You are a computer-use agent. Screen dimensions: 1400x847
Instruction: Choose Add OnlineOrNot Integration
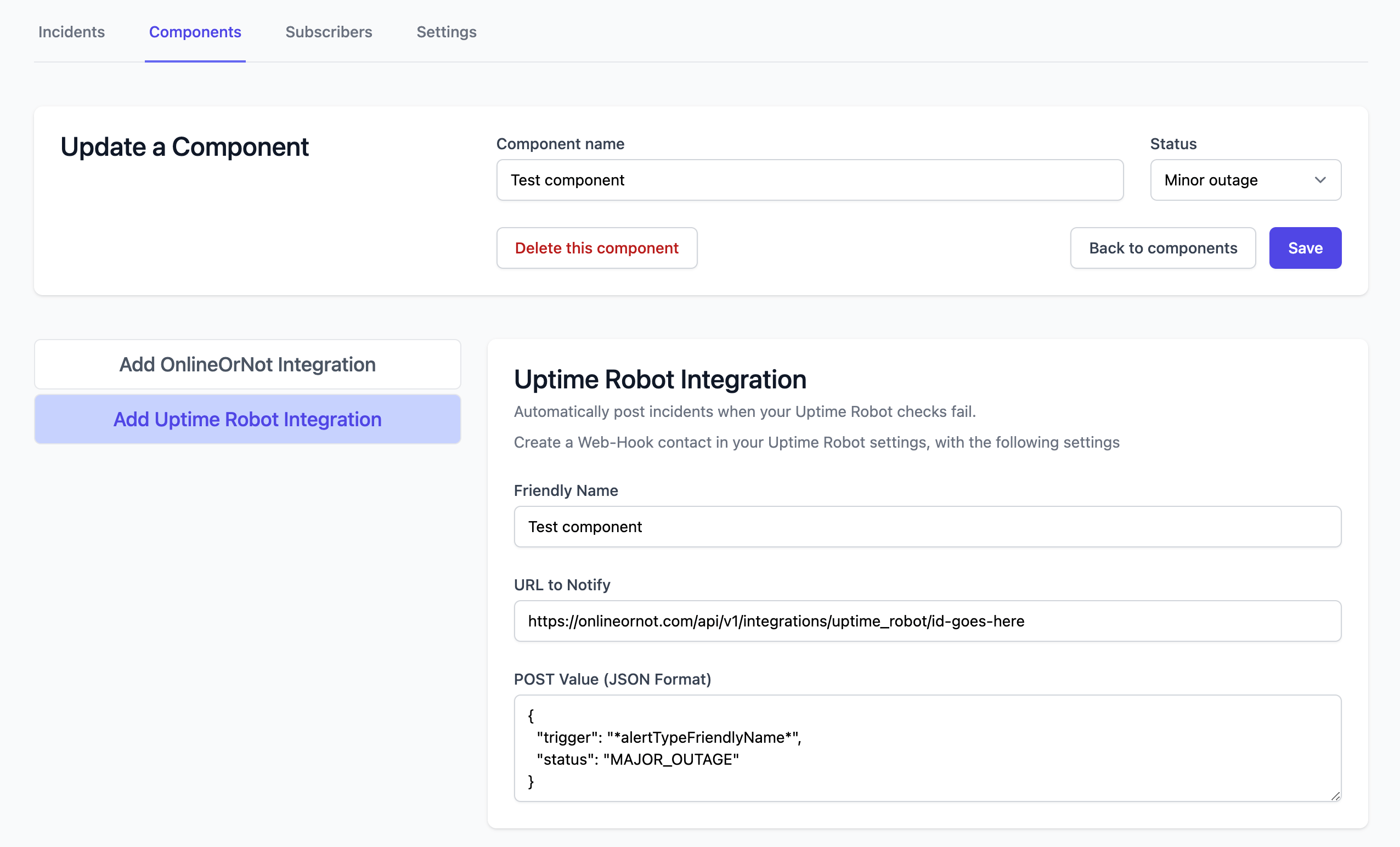(247, 364)
